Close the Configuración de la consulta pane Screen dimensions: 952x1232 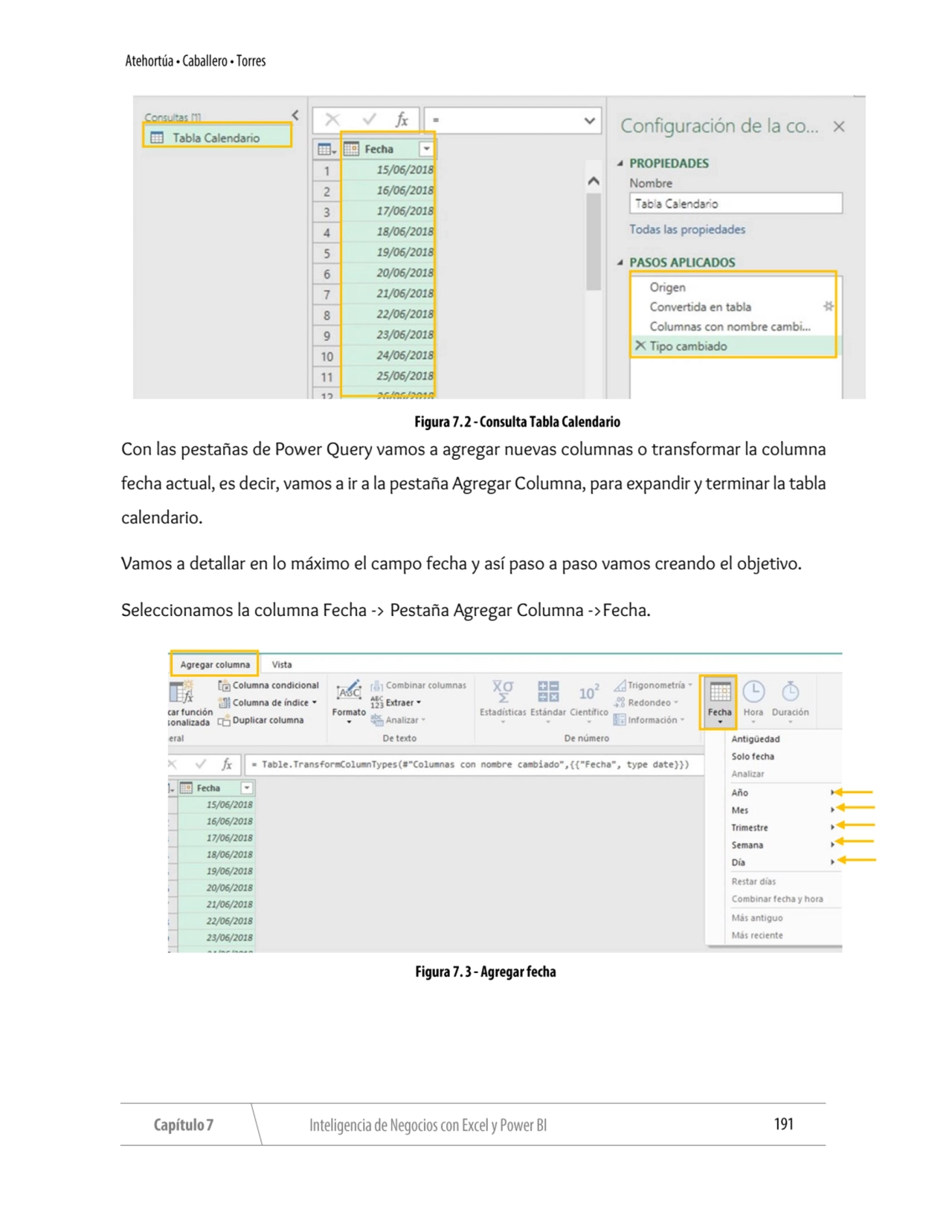coord(839,126)
